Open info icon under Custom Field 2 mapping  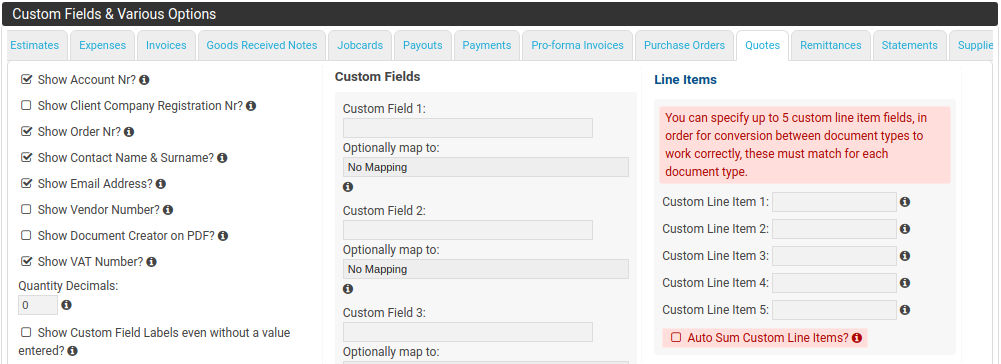(x=348, y=289)
